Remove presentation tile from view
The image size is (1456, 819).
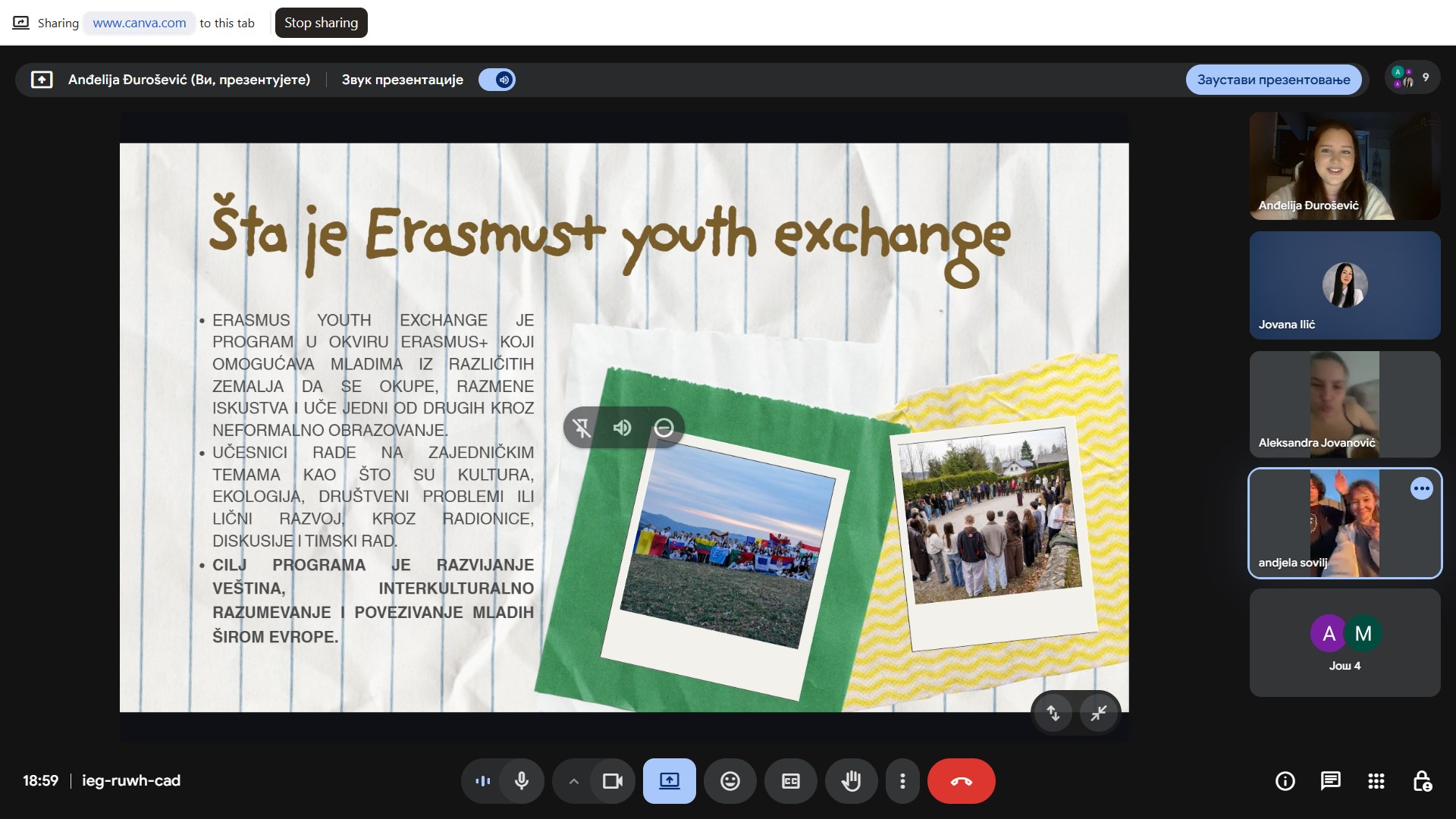(664, 428)
